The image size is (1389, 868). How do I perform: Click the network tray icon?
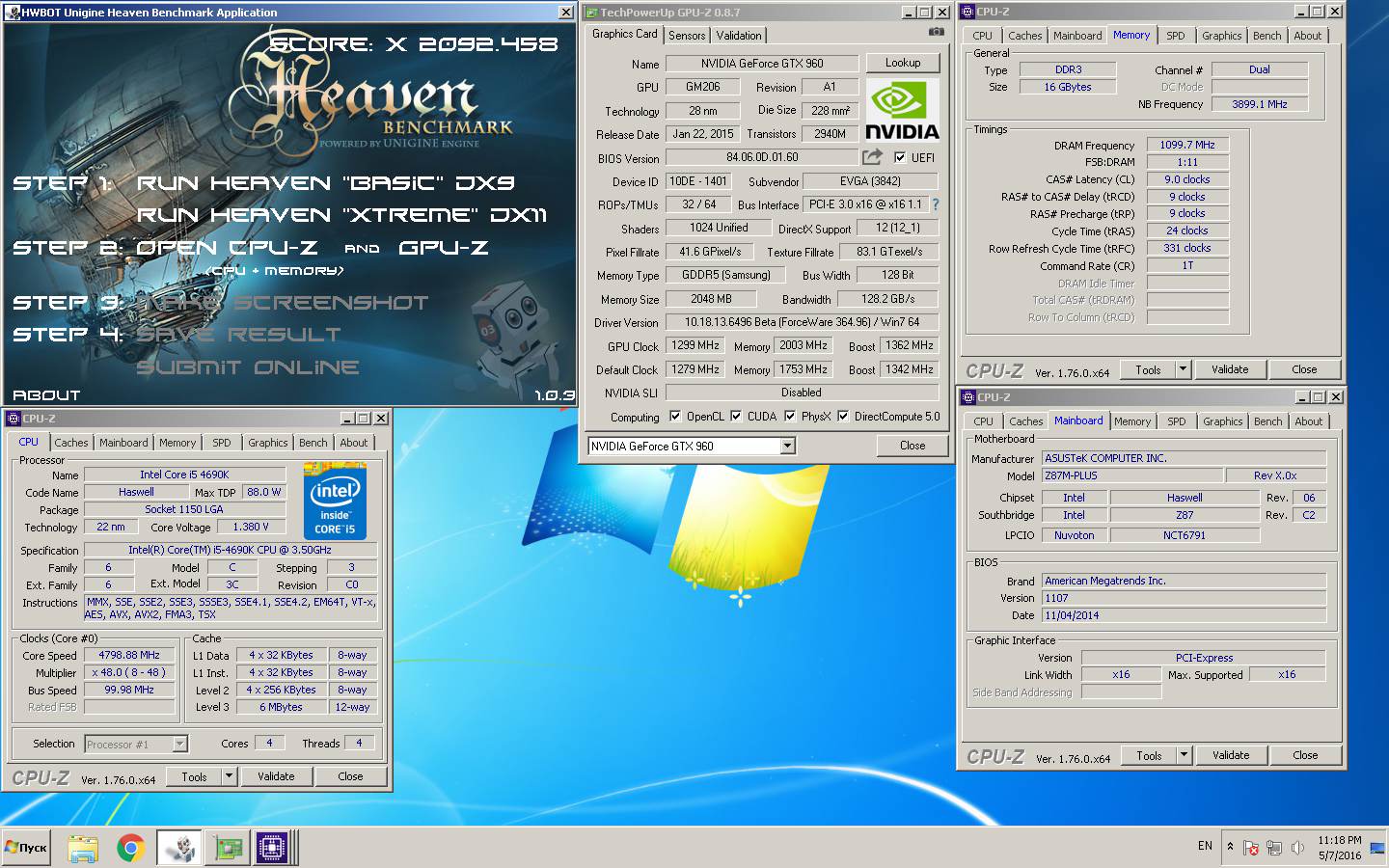(x=1274, y=848)
